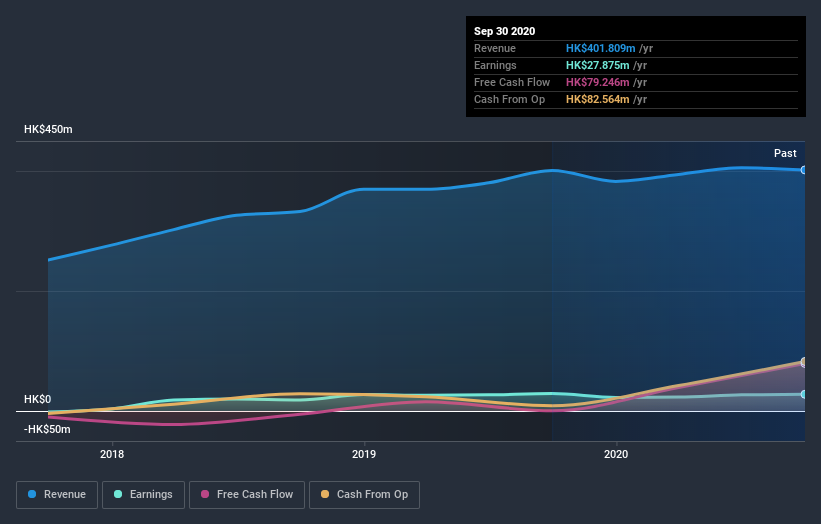Toggle the Earnings legend series
The image size is (821, 524).
pos(143,495)
